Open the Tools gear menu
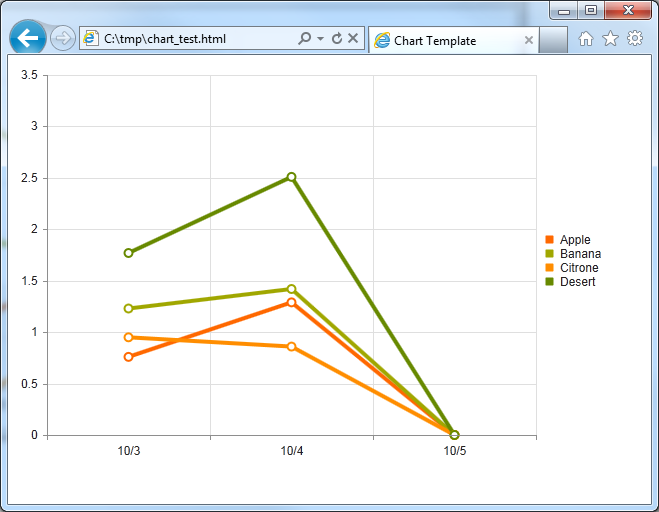The height and width of the screenshot is (512, 659). (635, 38)
